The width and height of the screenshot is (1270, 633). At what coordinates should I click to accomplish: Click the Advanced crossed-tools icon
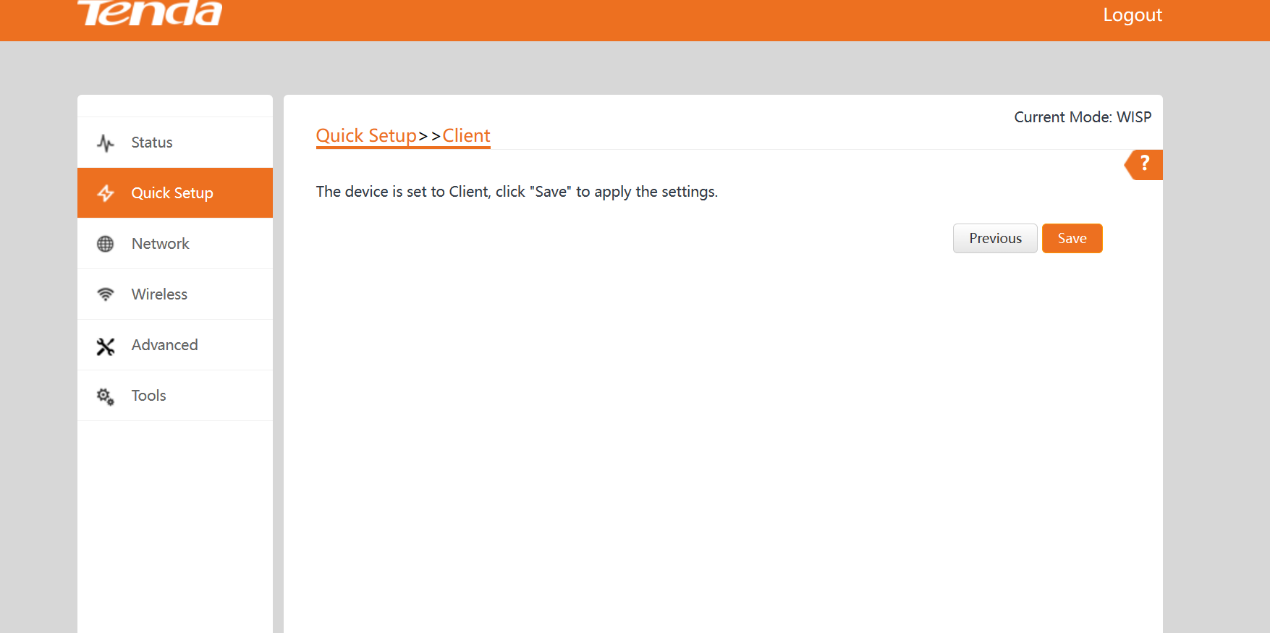click(105, 346)
